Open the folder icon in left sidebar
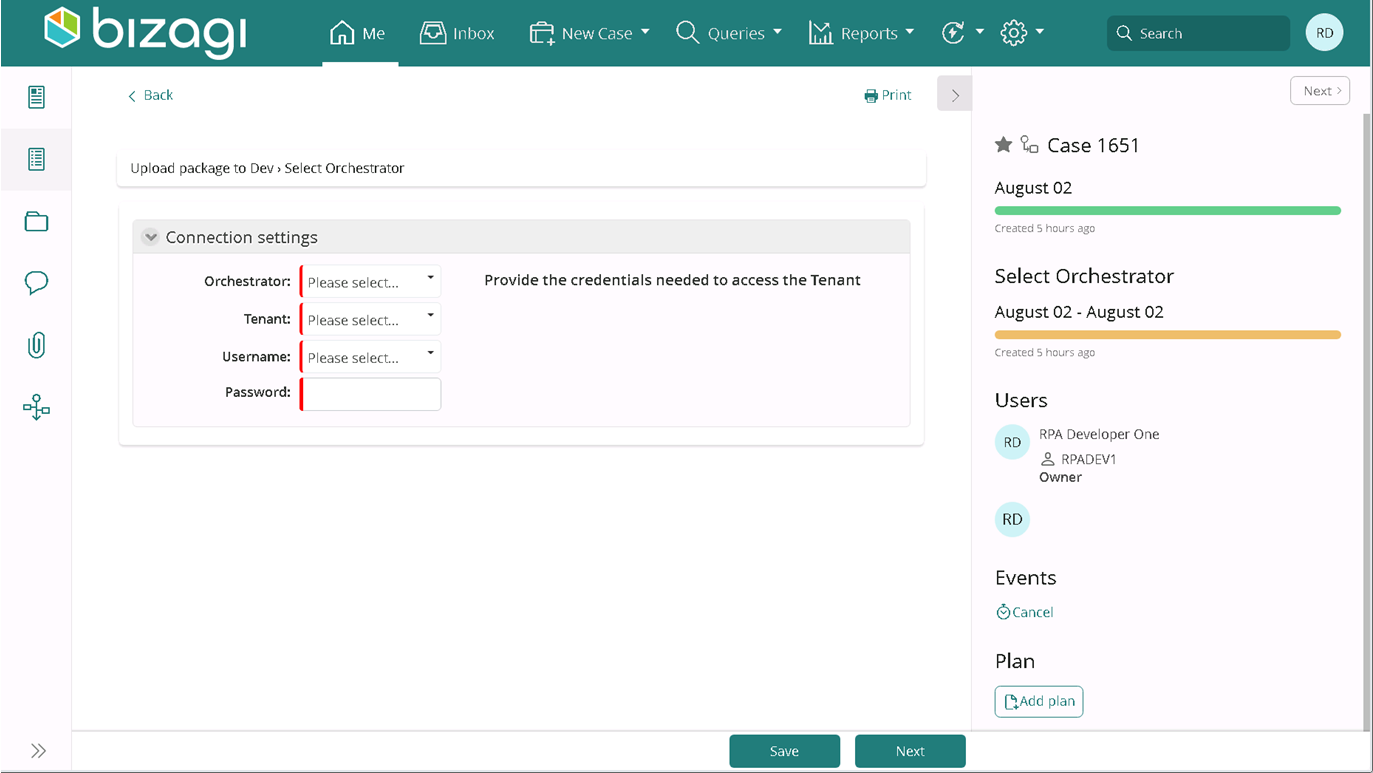1373x773 pixels. (x=37, y=222)
